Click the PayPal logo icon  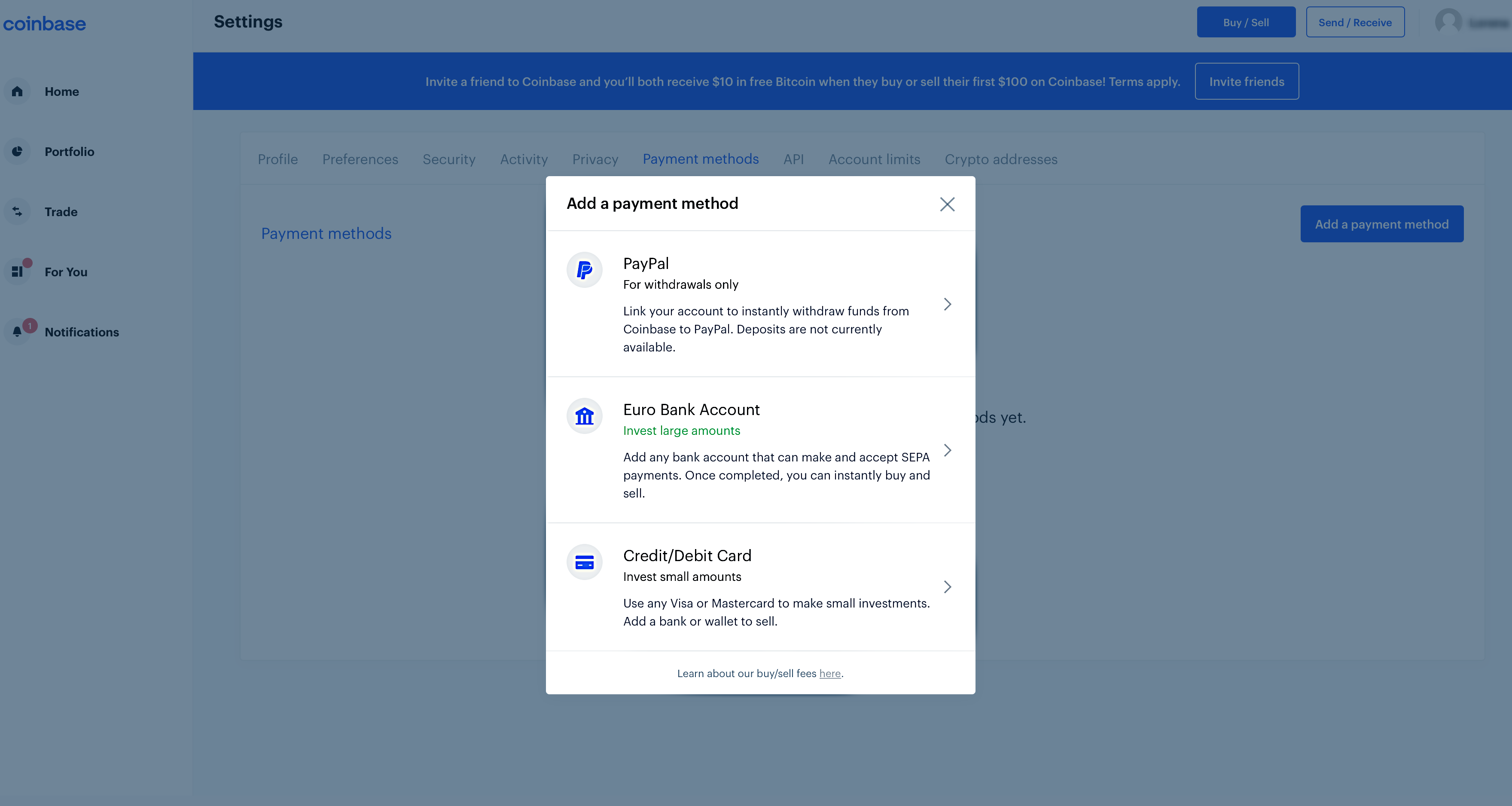click(584, 270)
